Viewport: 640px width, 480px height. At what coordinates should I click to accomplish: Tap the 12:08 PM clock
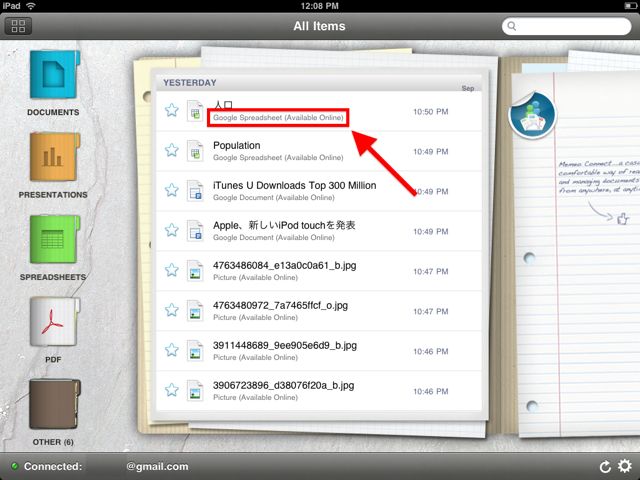tap(320, 6)
